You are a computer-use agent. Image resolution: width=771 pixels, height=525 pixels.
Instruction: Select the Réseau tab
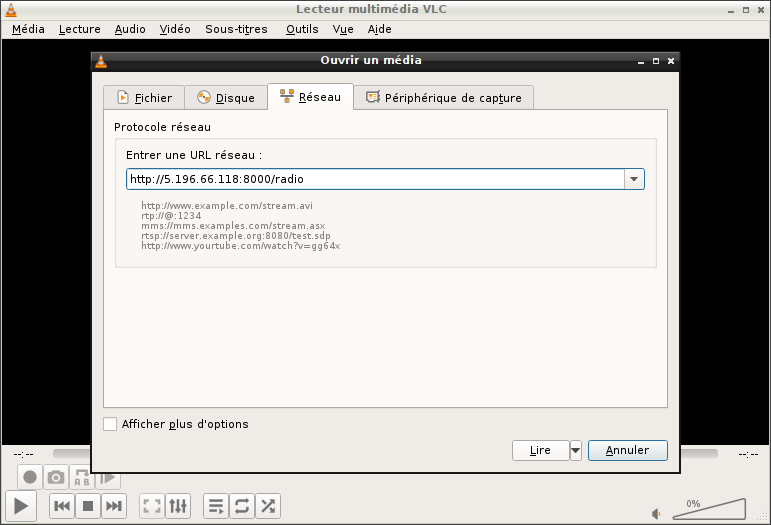[310, 97]
